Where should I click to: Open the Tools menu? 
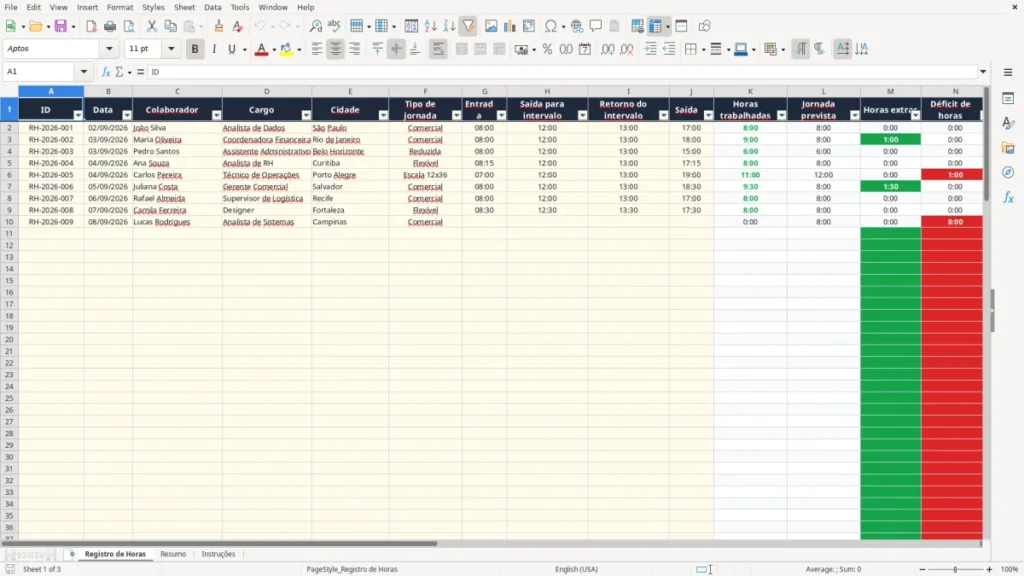(x=240, y=7)
